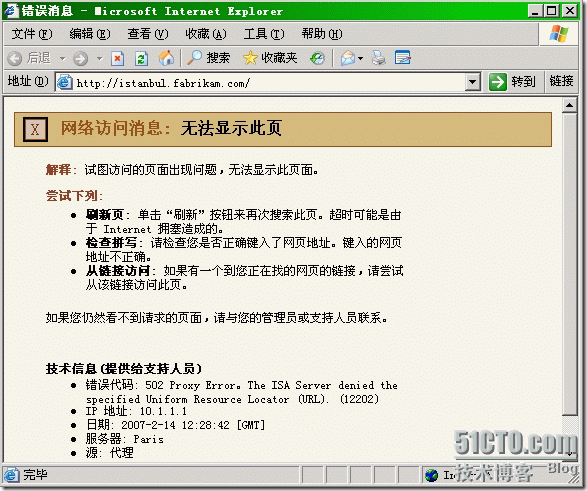Click the History toolbar icon

click(x=317, y=58)
